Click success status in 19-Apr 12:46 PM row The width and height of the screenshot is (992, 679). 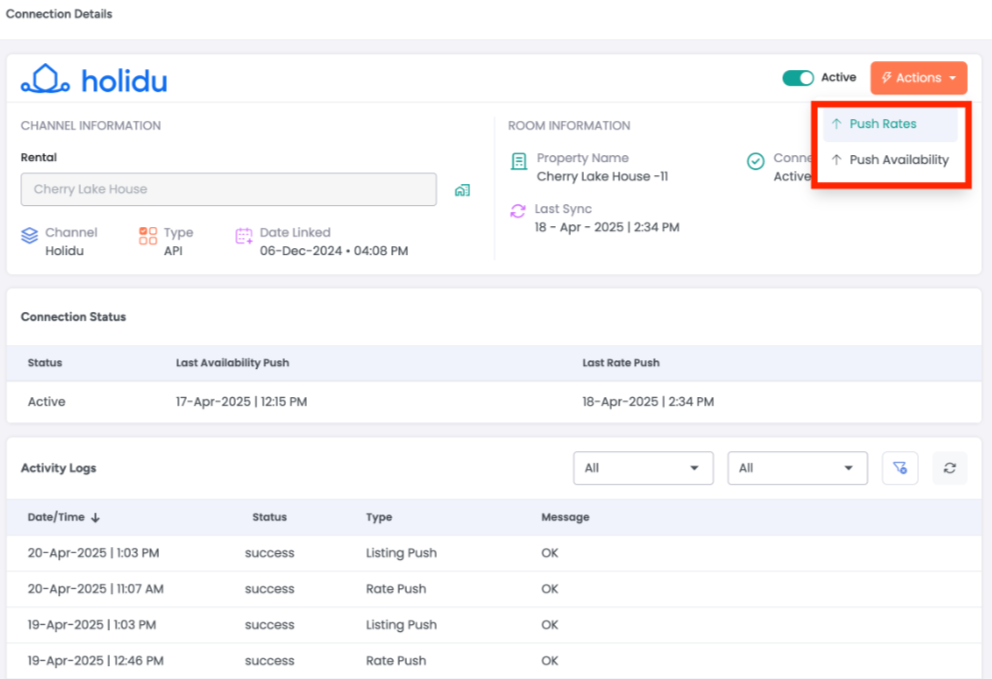tap(270, 661)
